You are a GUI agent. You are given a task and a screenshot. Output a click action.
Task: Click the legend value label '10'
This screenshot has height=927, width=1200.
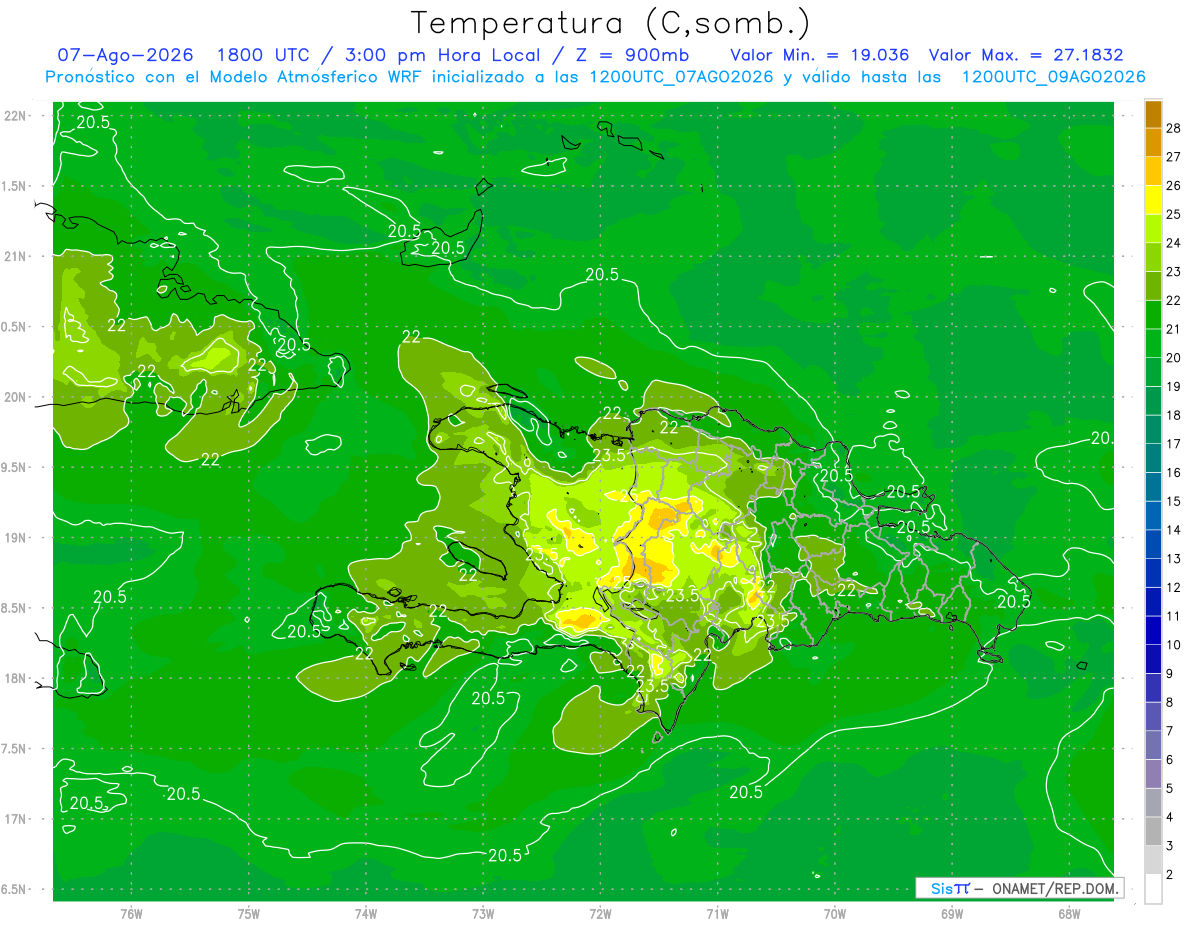click(x=1174, y=645)
